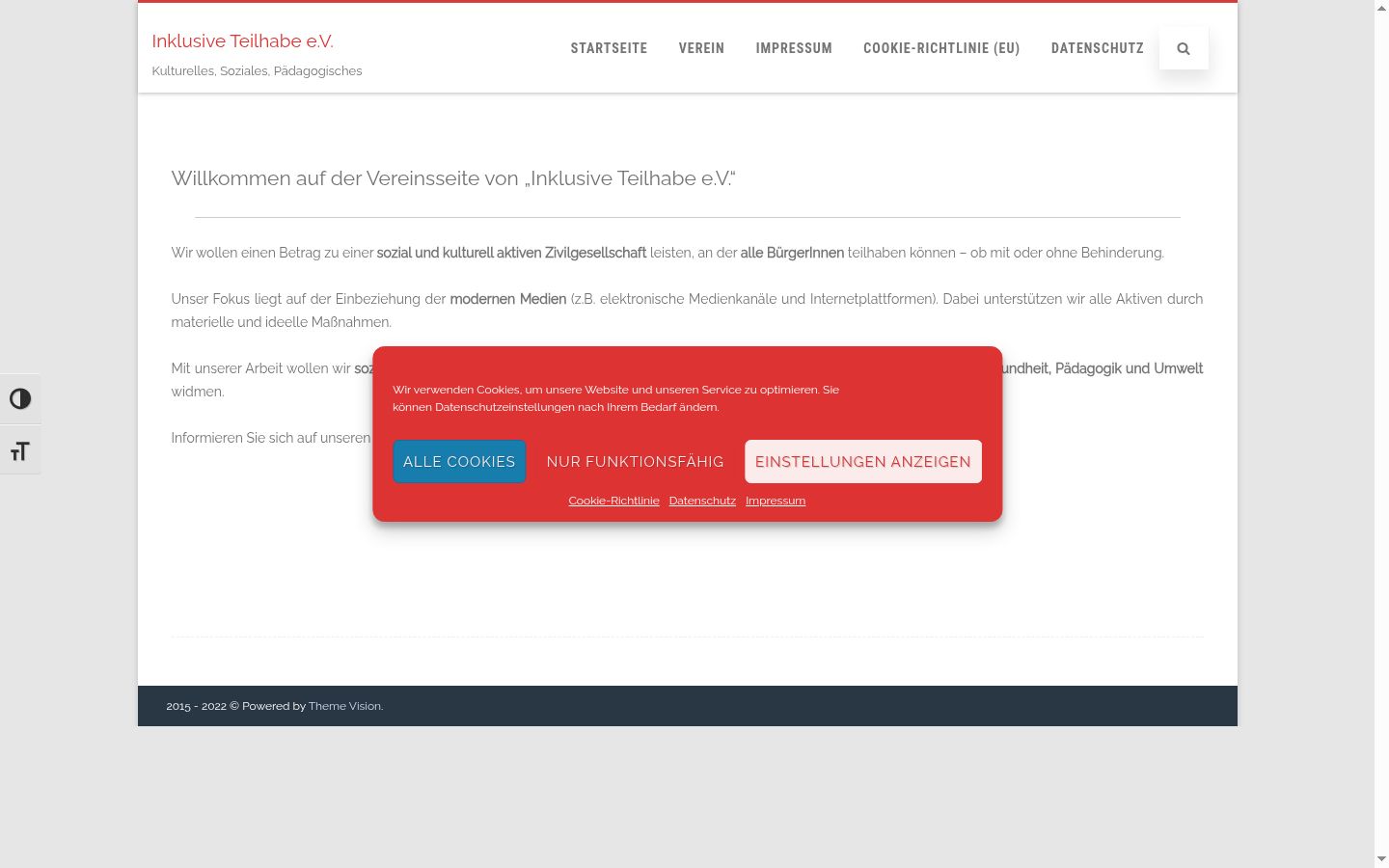1389x868 pixels.
Task: Click the Willkommen auf der Vereinsseite heading
Action: click(453, 178)
